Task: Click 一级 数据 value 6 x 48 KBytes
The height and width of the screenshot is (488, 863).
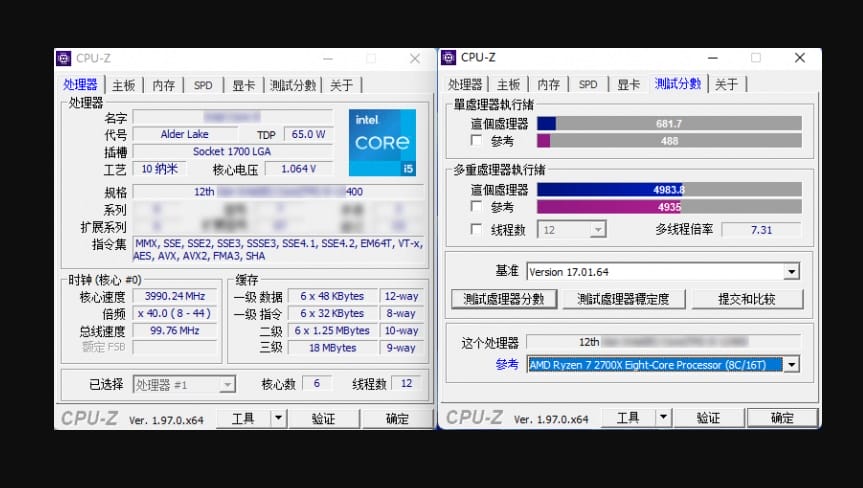Action: [332, 296]
